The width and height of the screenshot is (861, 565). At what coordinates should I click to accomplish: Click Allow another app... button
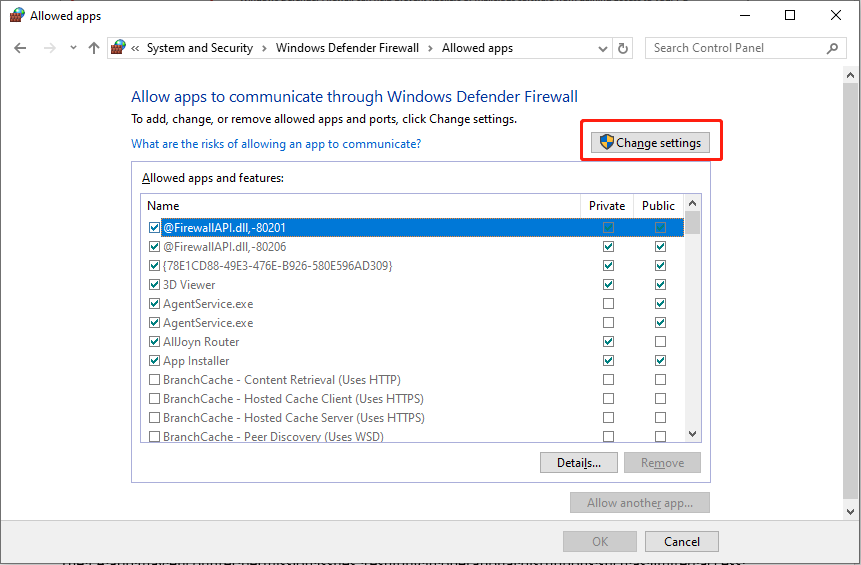[640, 503]
